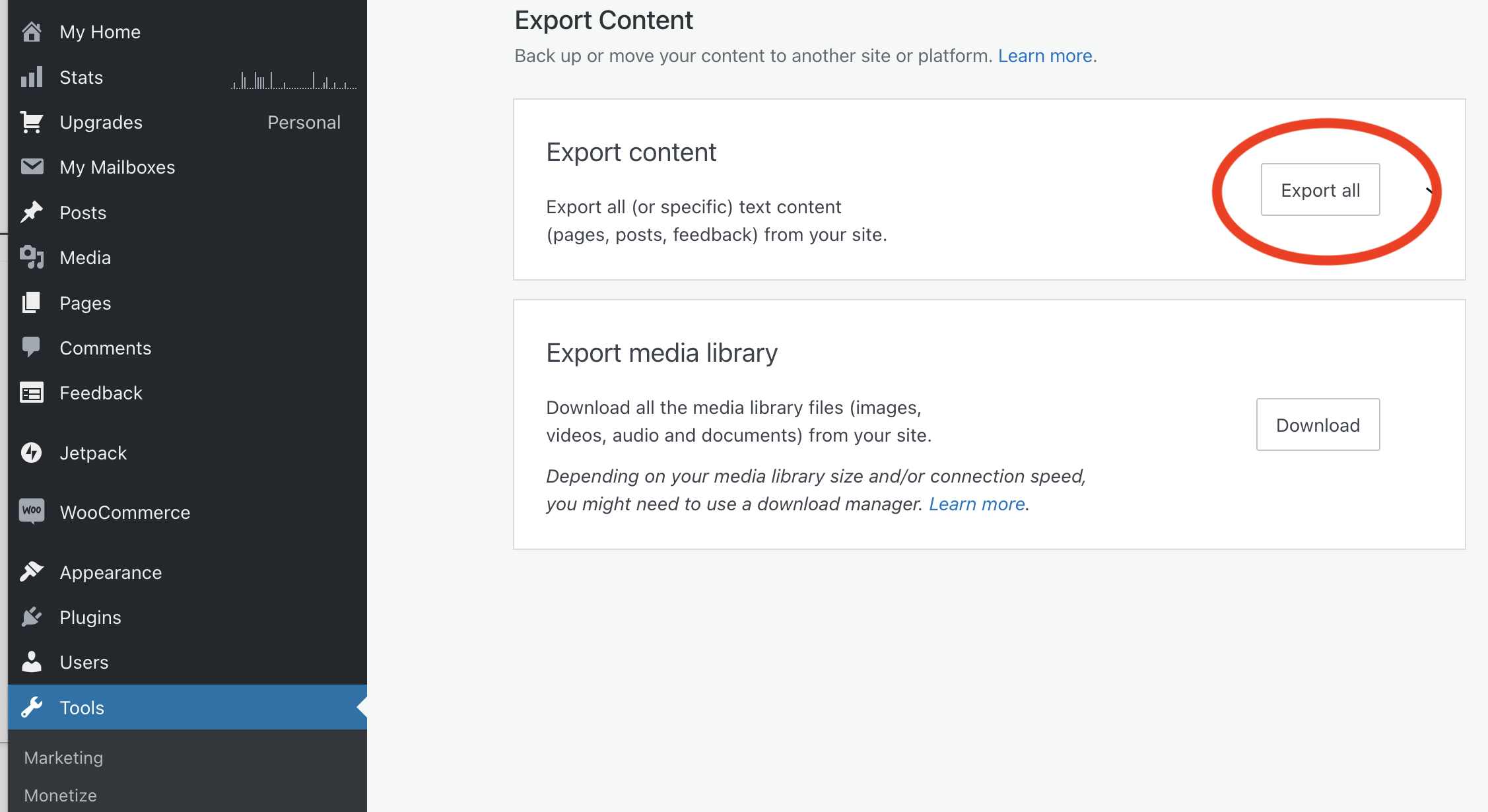Open the Stats menu item
Image resolution: width=1488 pixels, height=812 pixels.
click(187, 77)
